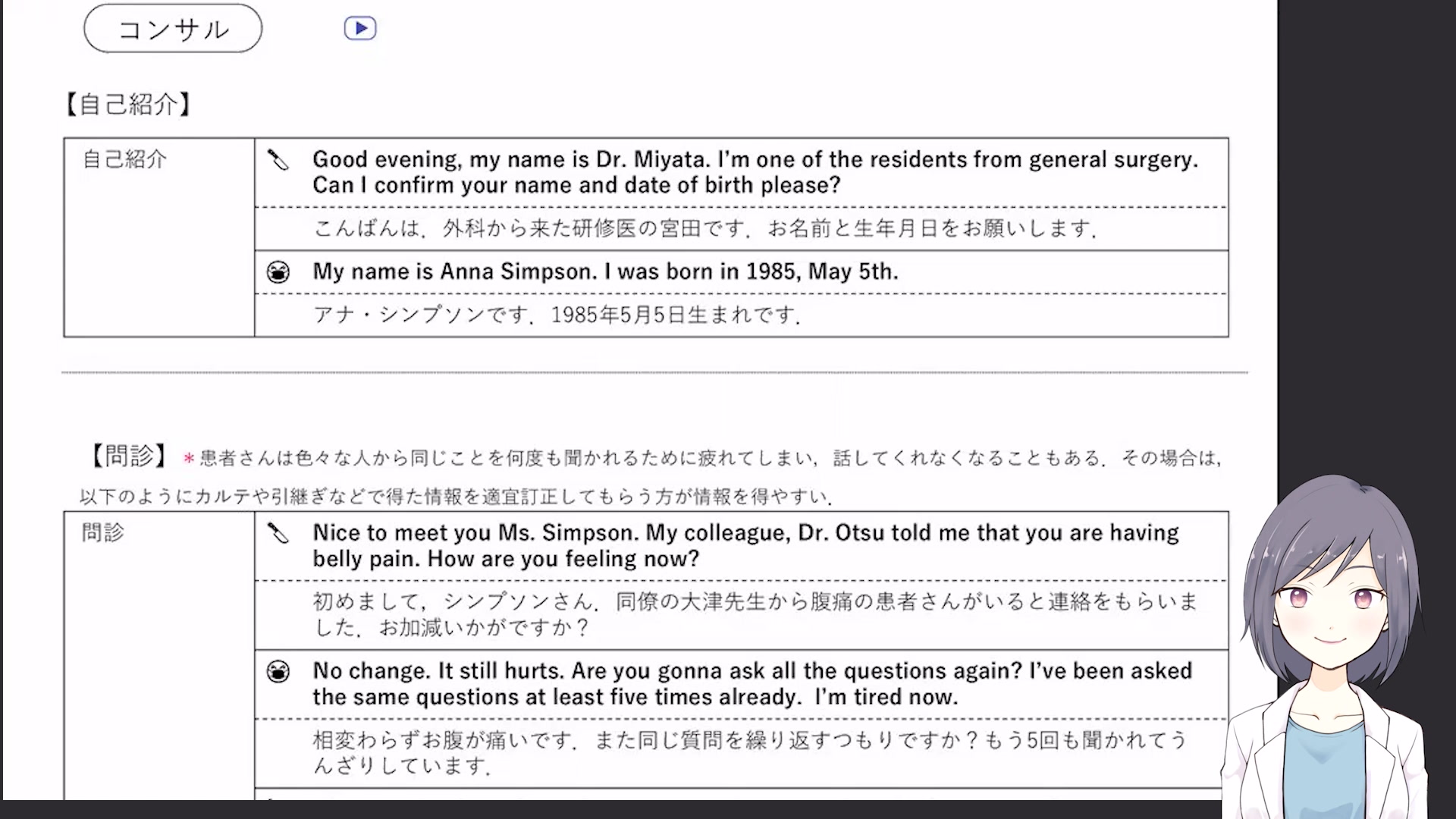
Task: Click the 自己紹介 label cell in first table
Action: point(124,159)
